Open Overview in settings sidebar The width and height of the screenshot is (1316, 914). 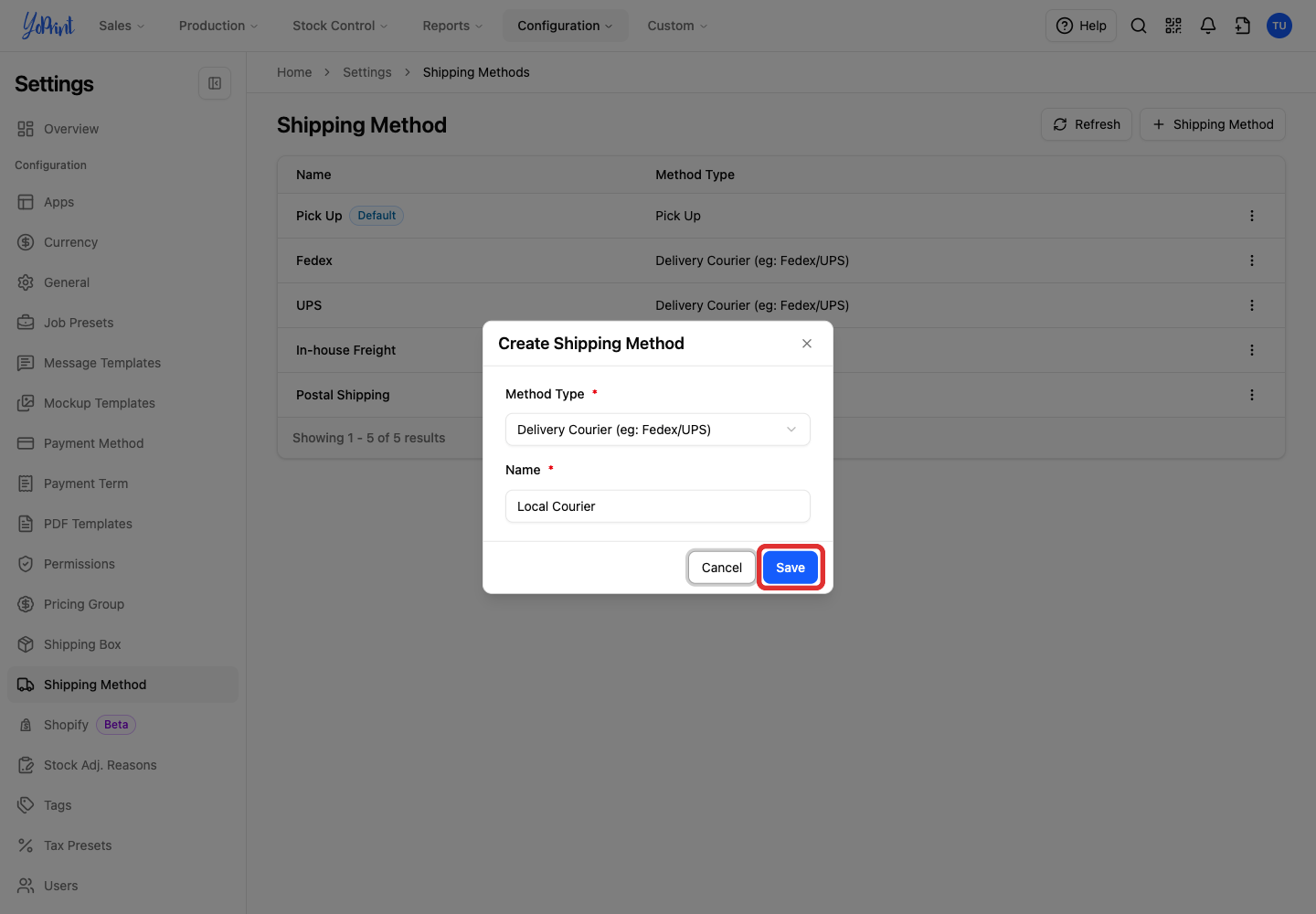[122, 129]
